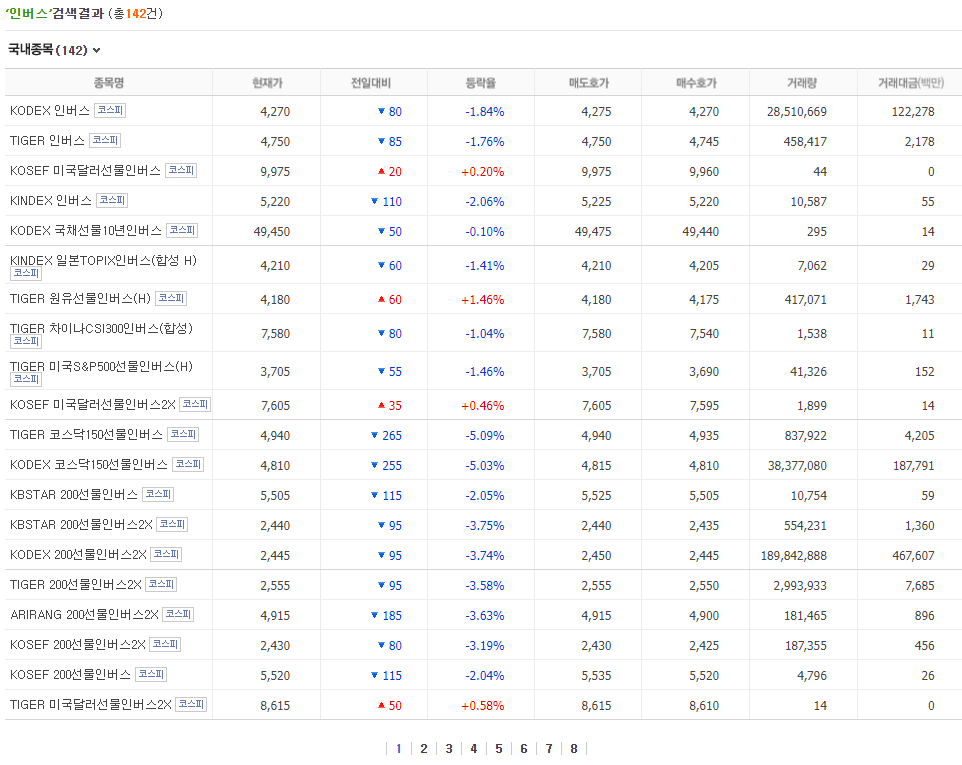The height and width of the screenshot is (765, 962).
Task: Click the -5.09% change rate
Action: (485, 436)
